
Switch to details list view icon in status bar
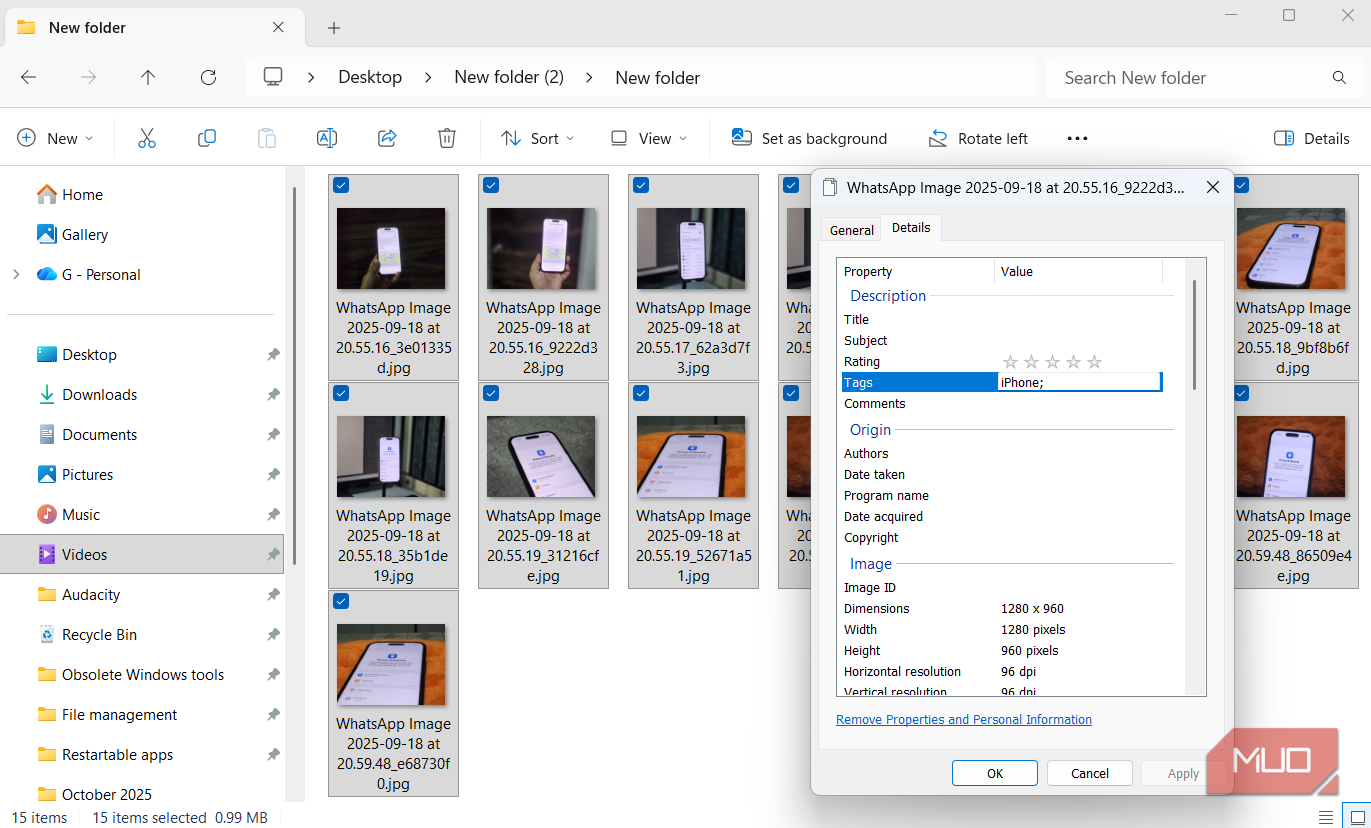coord(1326,817)
